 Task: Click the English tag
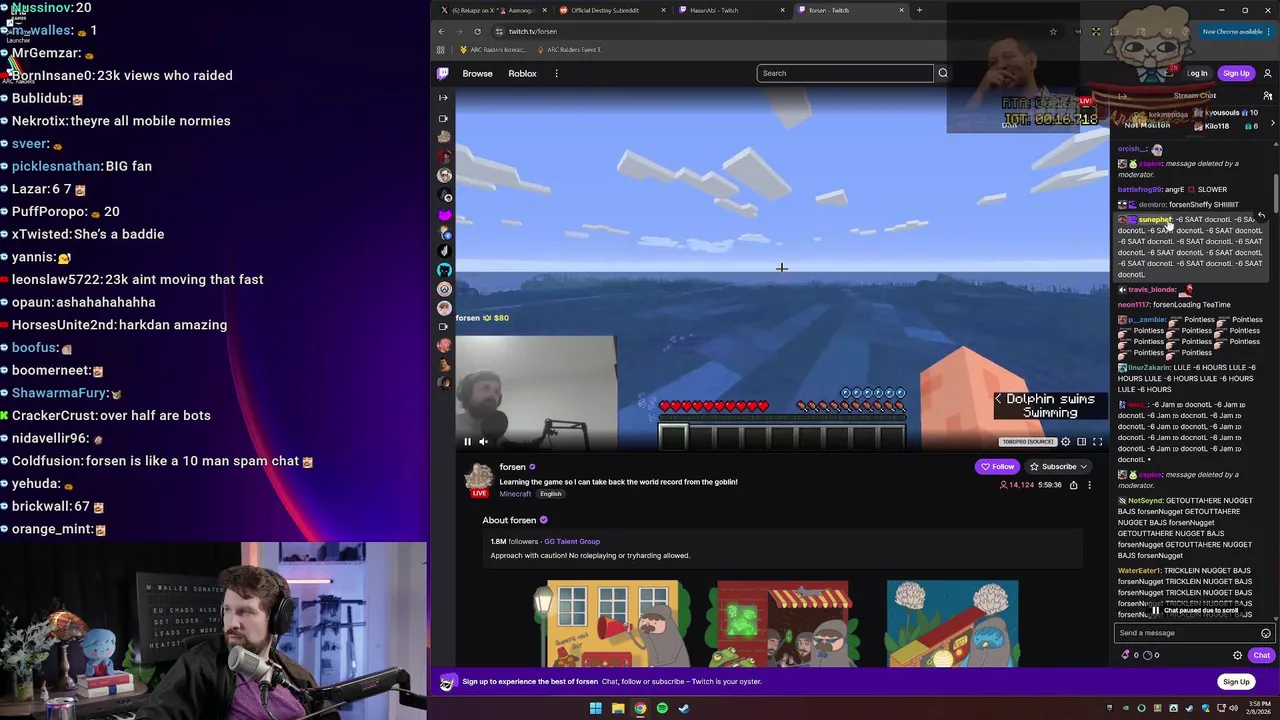[x=550, y=494]
